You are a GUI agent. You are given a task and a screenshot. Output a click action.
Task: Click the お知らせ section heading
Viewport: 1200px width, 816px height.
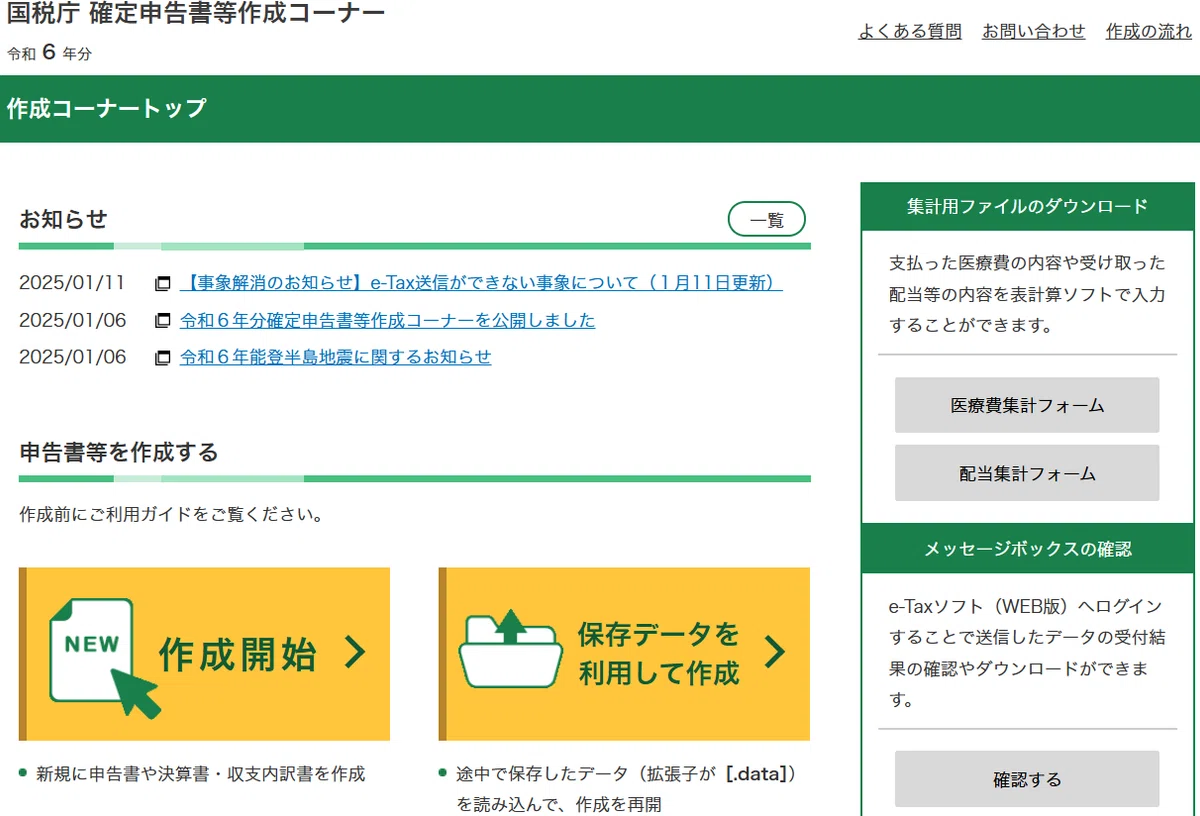click(x=63, y=220)
